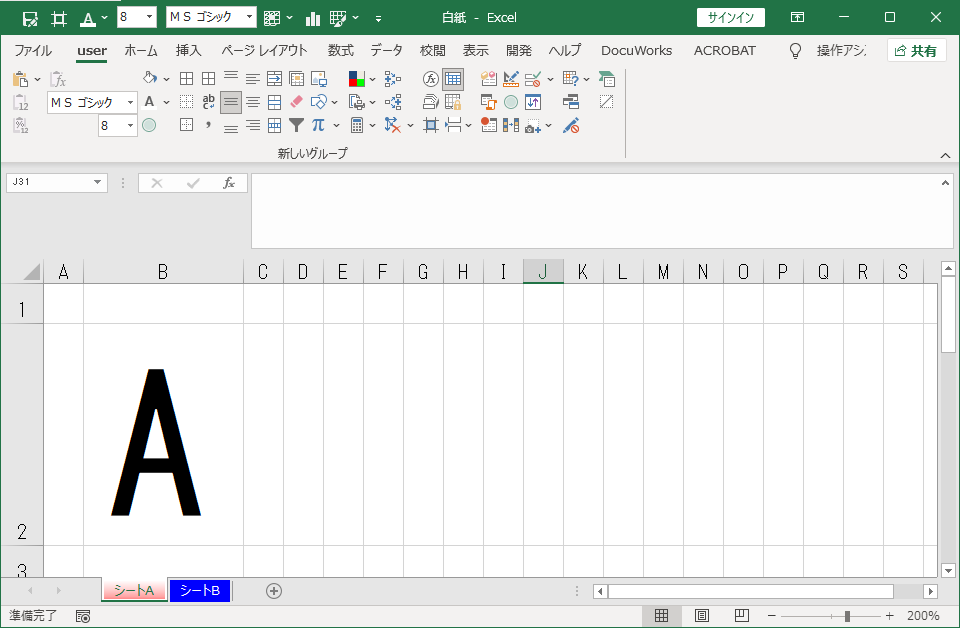Apply the font color A in ribbon
Image resolution: width=960 pixels, height=628 pixels.
click(x=149, y=102)
